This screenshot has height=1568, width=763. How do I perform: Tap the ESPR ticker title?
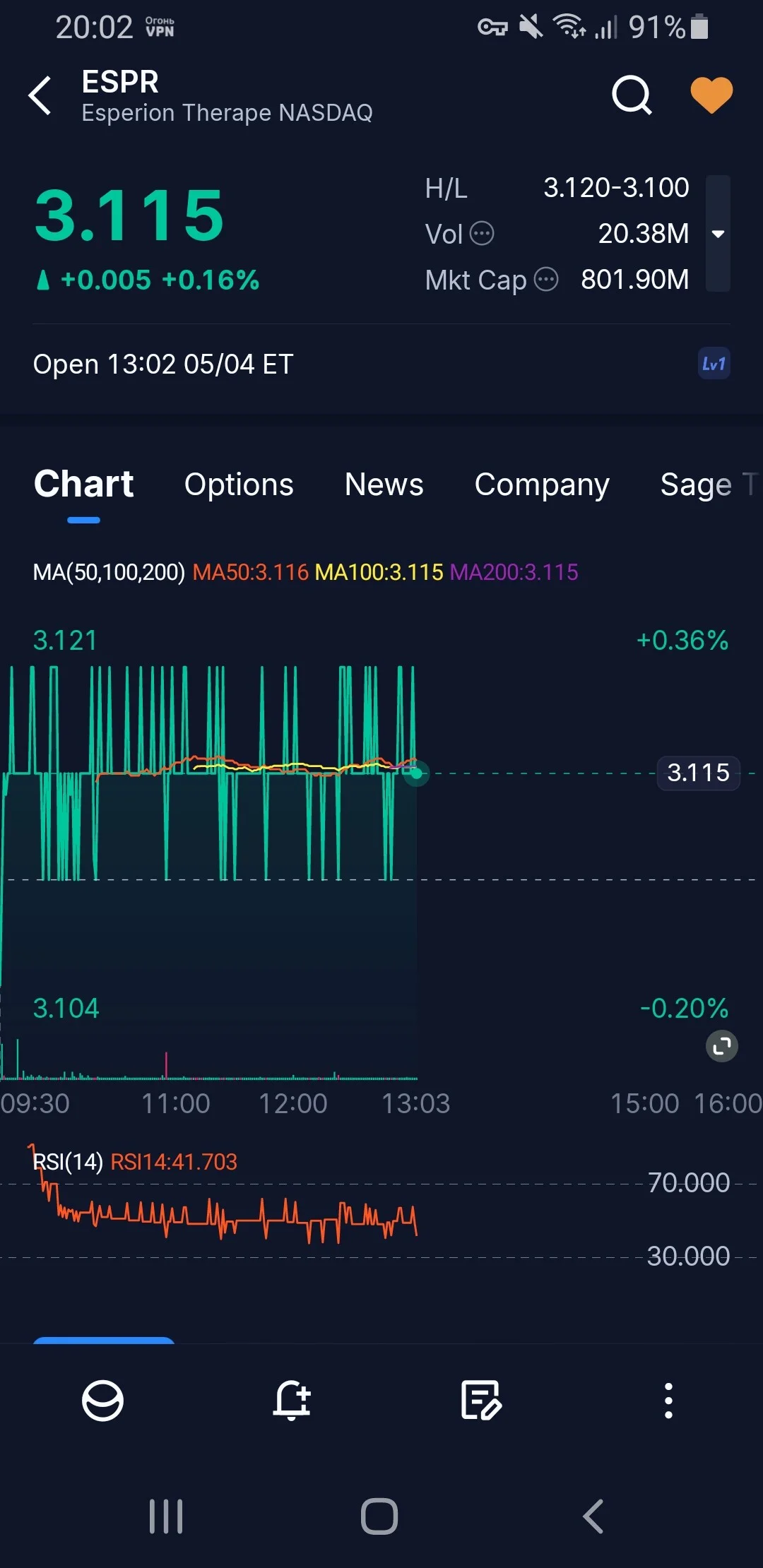[x=120, y=83]
